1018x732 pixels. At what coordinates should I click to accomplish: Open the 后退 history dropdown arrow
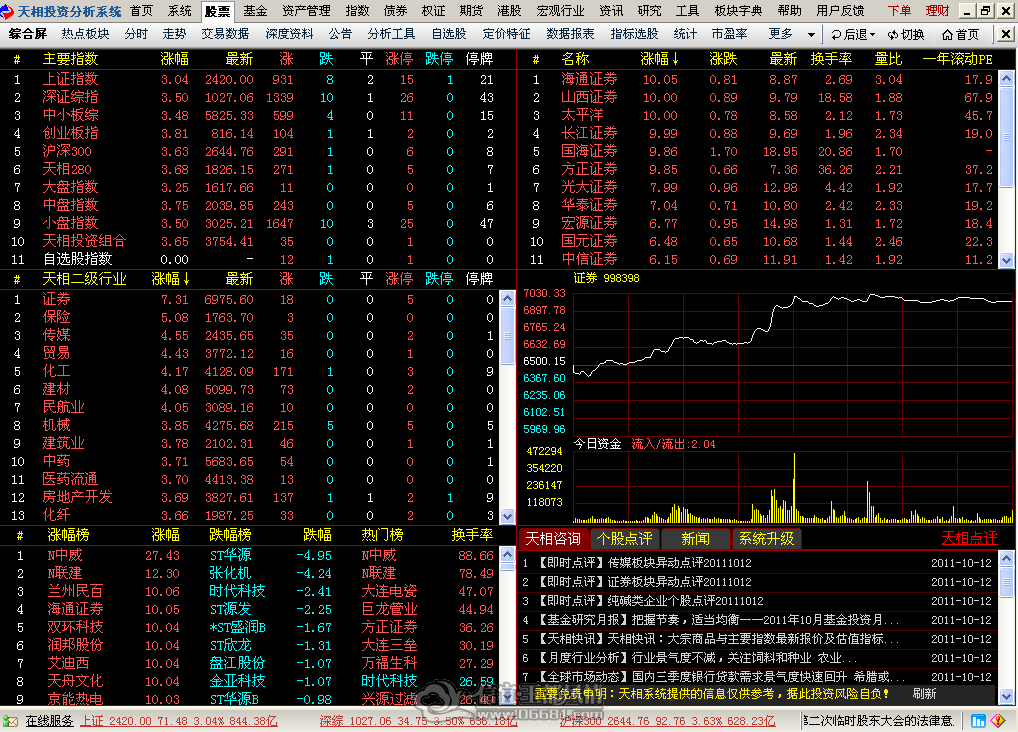click(872, 34)
